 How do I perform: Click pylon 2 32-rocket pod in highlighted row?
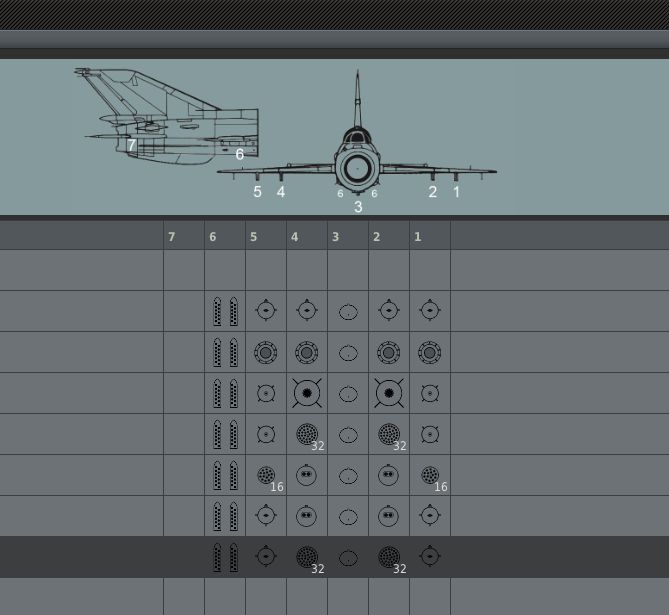pos(389,557)
